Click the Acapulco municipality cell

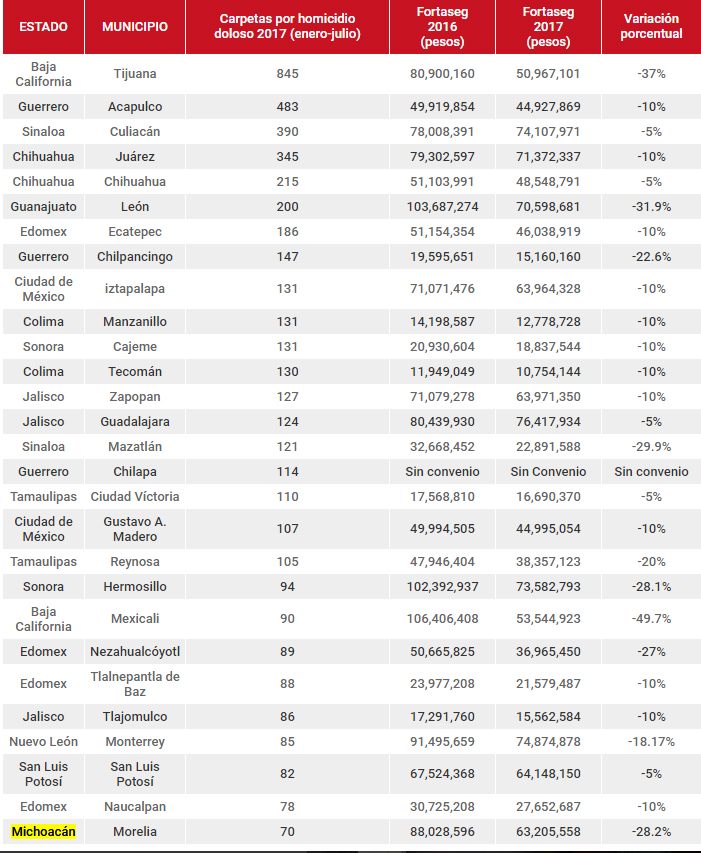pos(135,107)
